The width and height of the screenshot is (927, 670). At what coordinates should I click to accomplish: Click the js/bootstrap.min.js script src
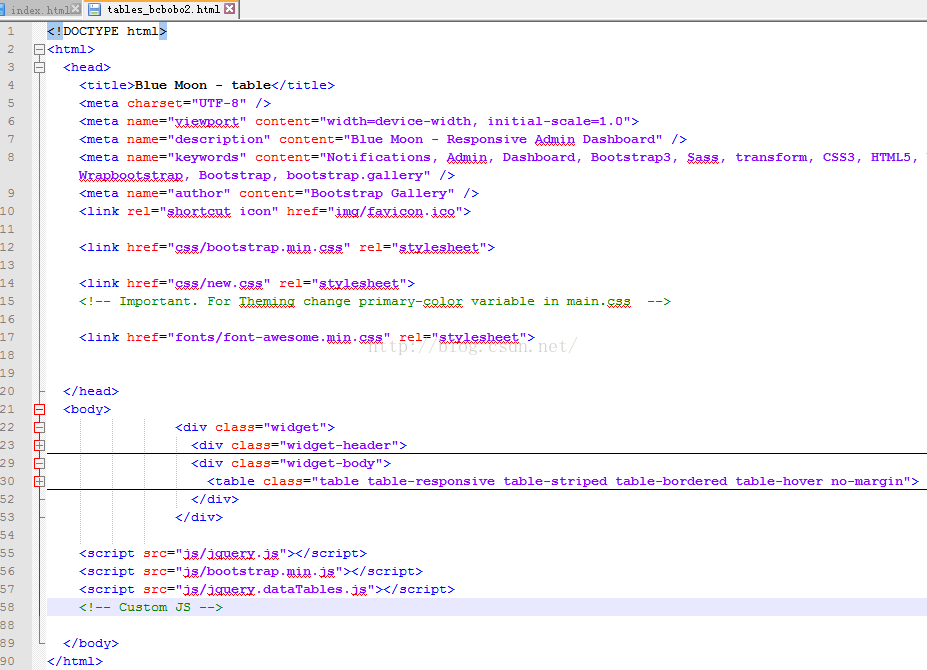[x=259, y=572]
